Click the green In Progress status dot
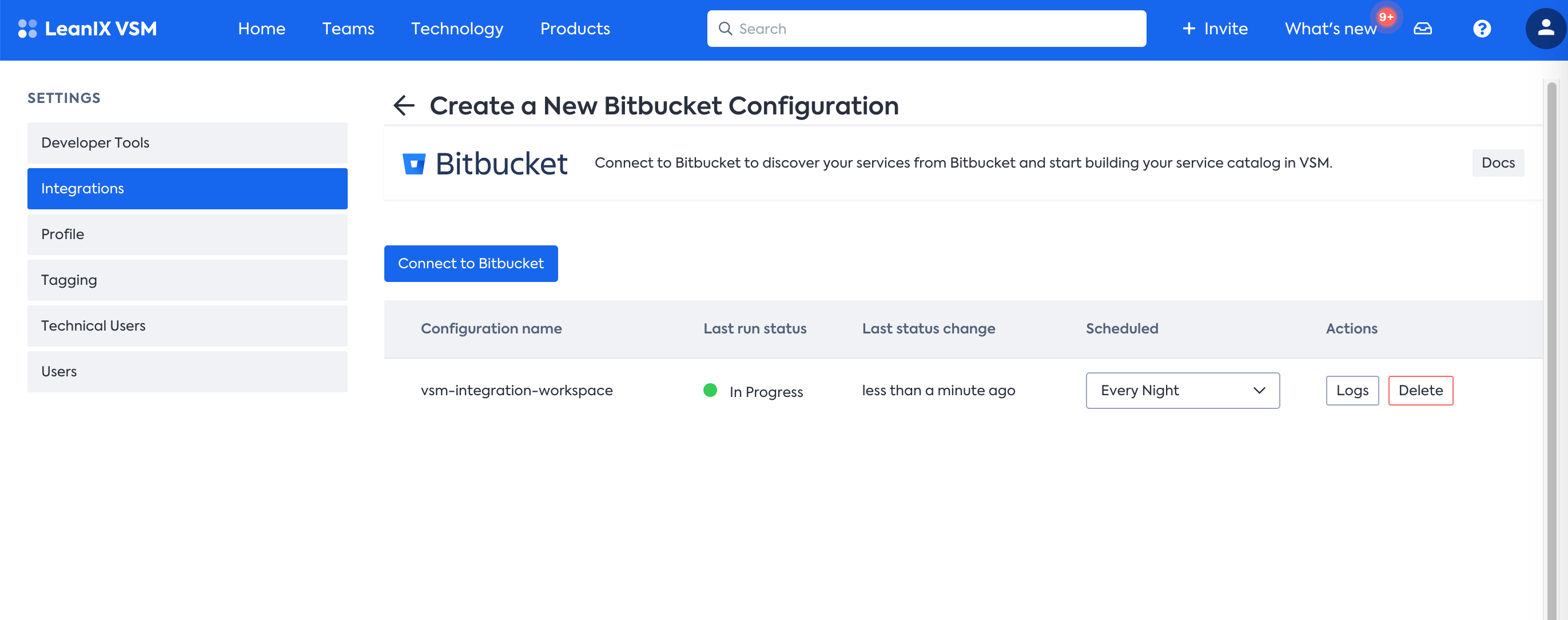1568x620 pixels. 710,391
